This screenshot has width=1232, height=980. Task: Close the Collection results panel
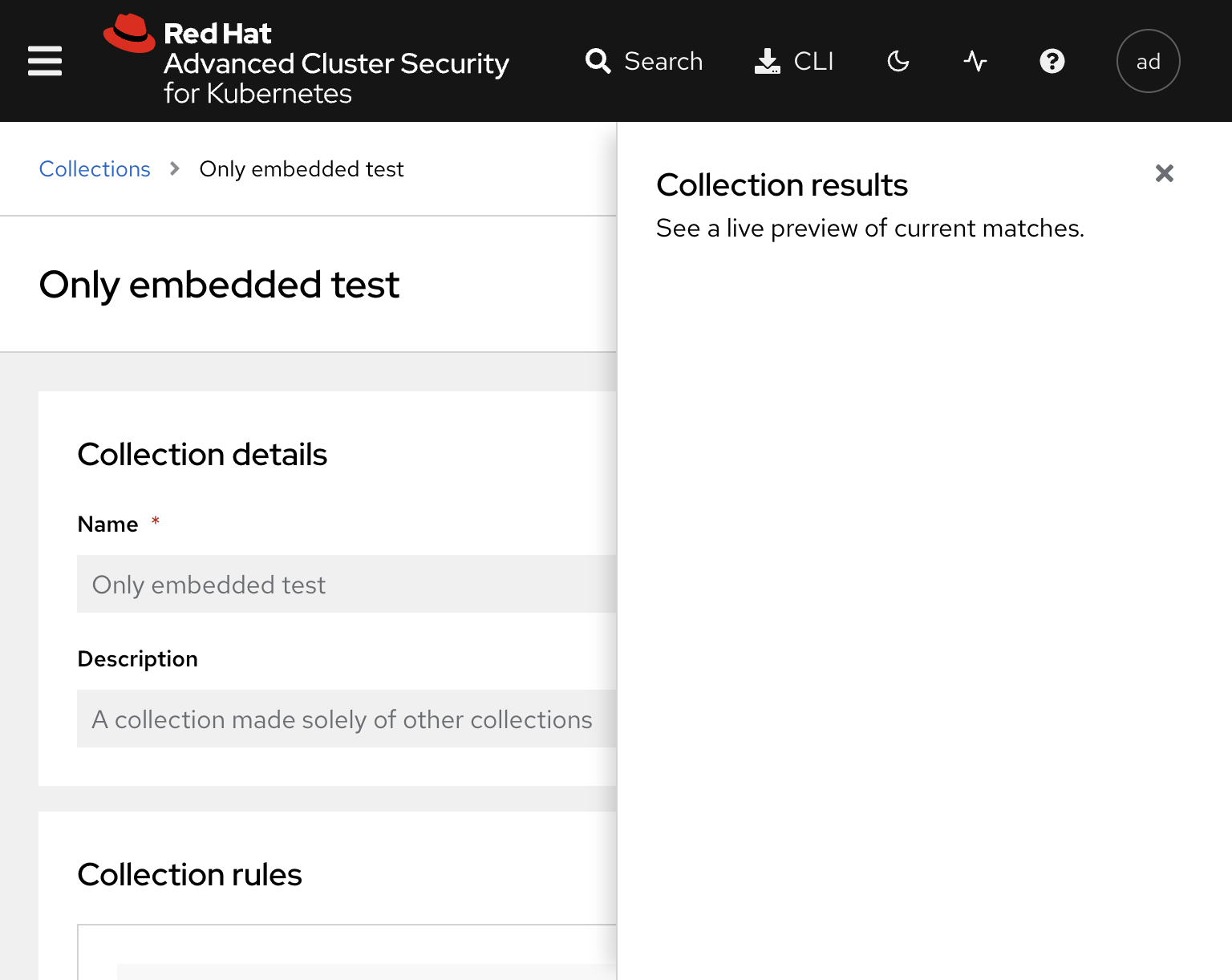click(1165, 173)
